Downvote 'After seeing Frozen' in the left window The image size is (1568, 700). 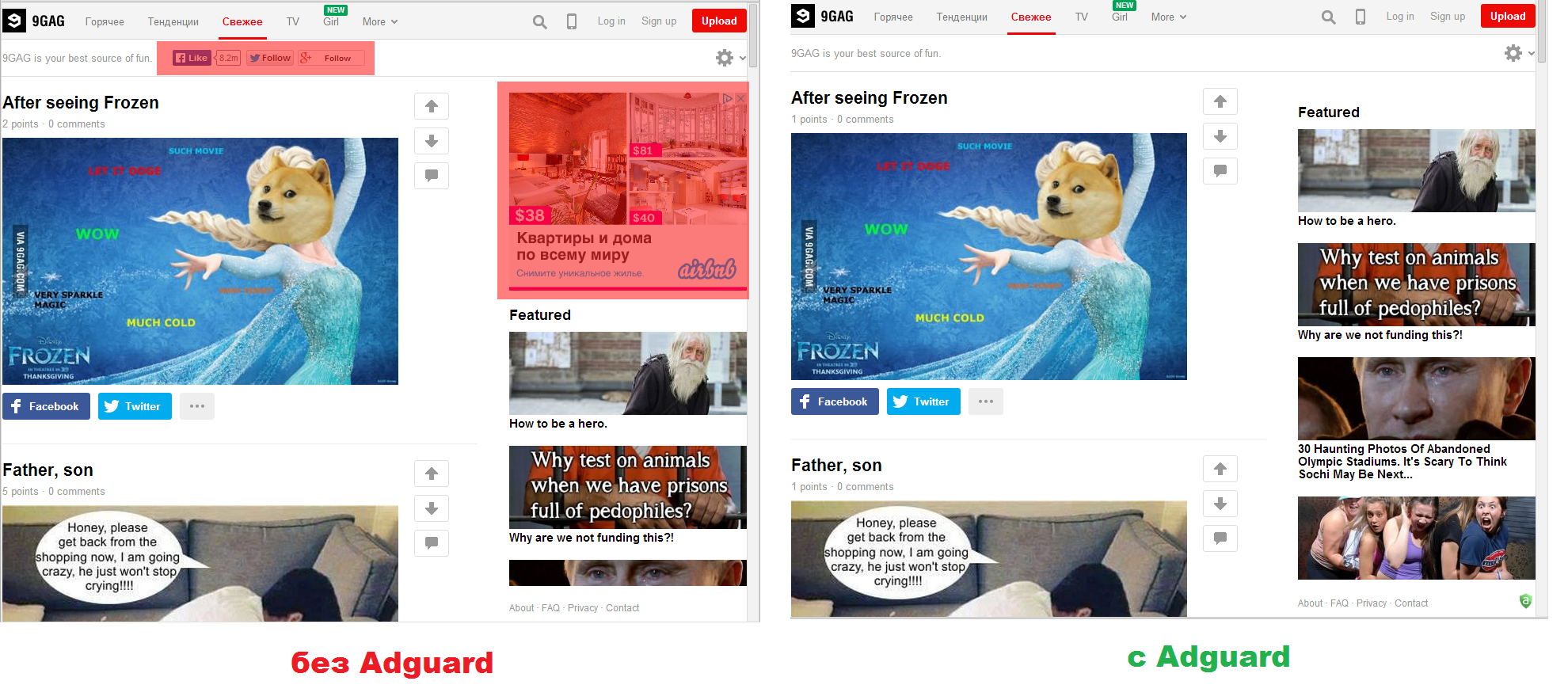tap(432, 141)
